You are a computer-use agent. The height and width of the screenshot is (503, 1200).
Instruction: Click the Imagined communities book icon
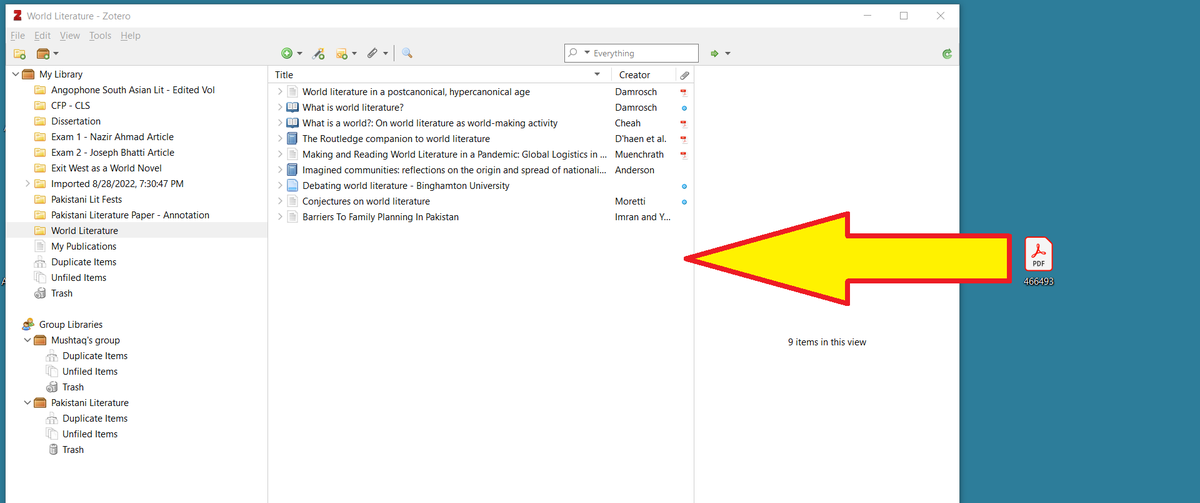coord(292,170)
